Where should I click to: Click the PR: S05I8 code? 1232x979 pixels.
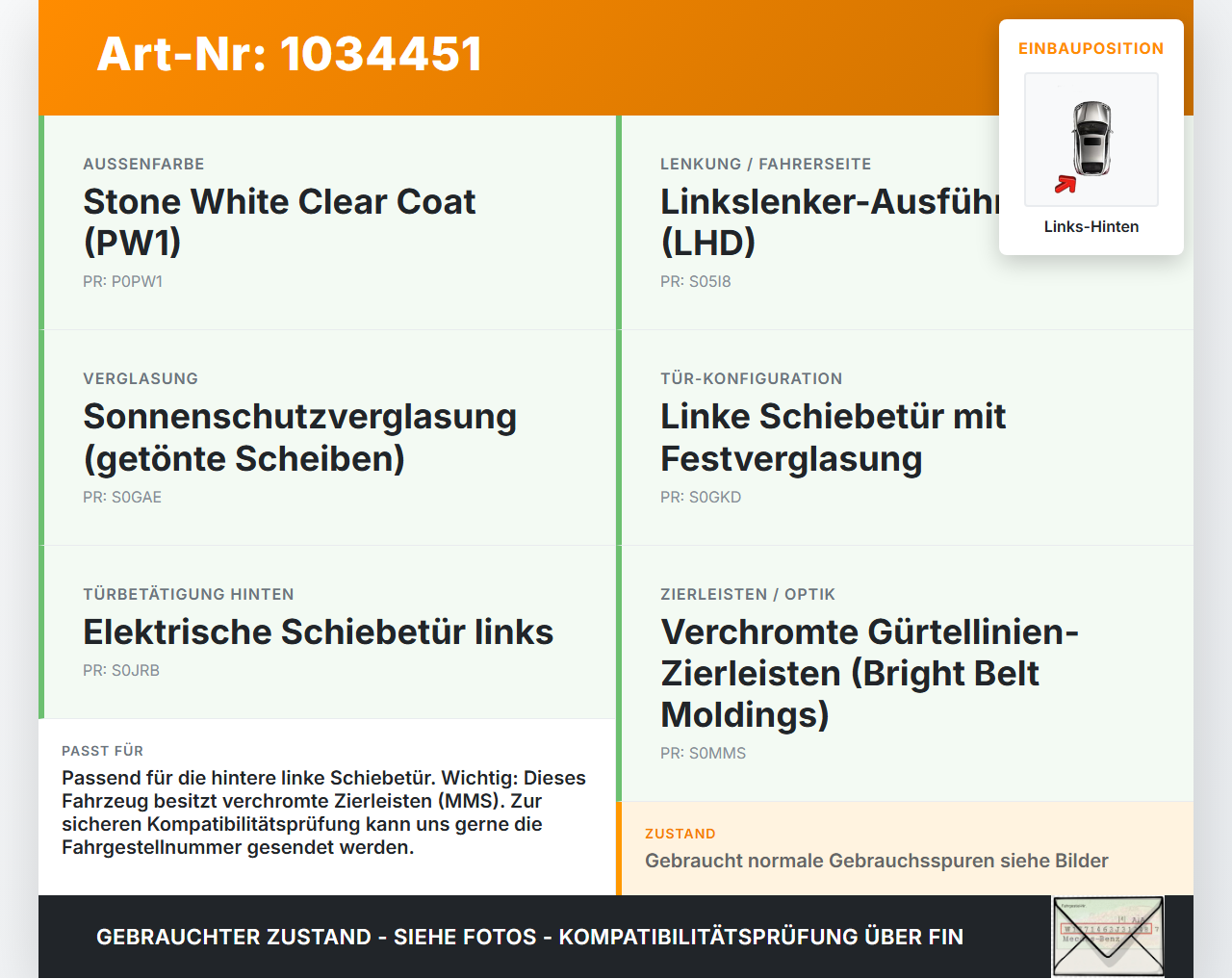695,281
